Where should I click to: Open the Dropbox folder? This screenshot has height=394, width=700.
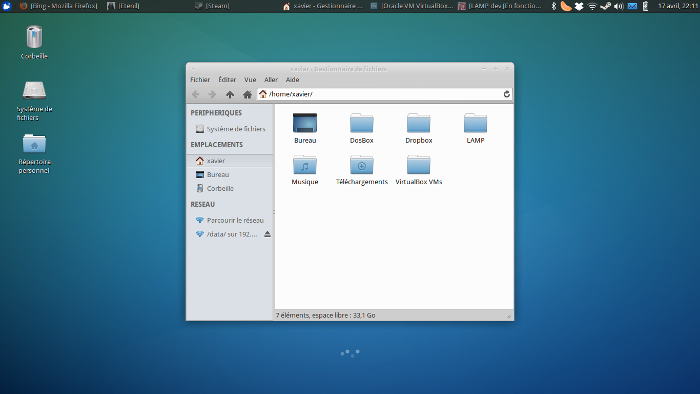pyautogui.click(x=419, y=129)
